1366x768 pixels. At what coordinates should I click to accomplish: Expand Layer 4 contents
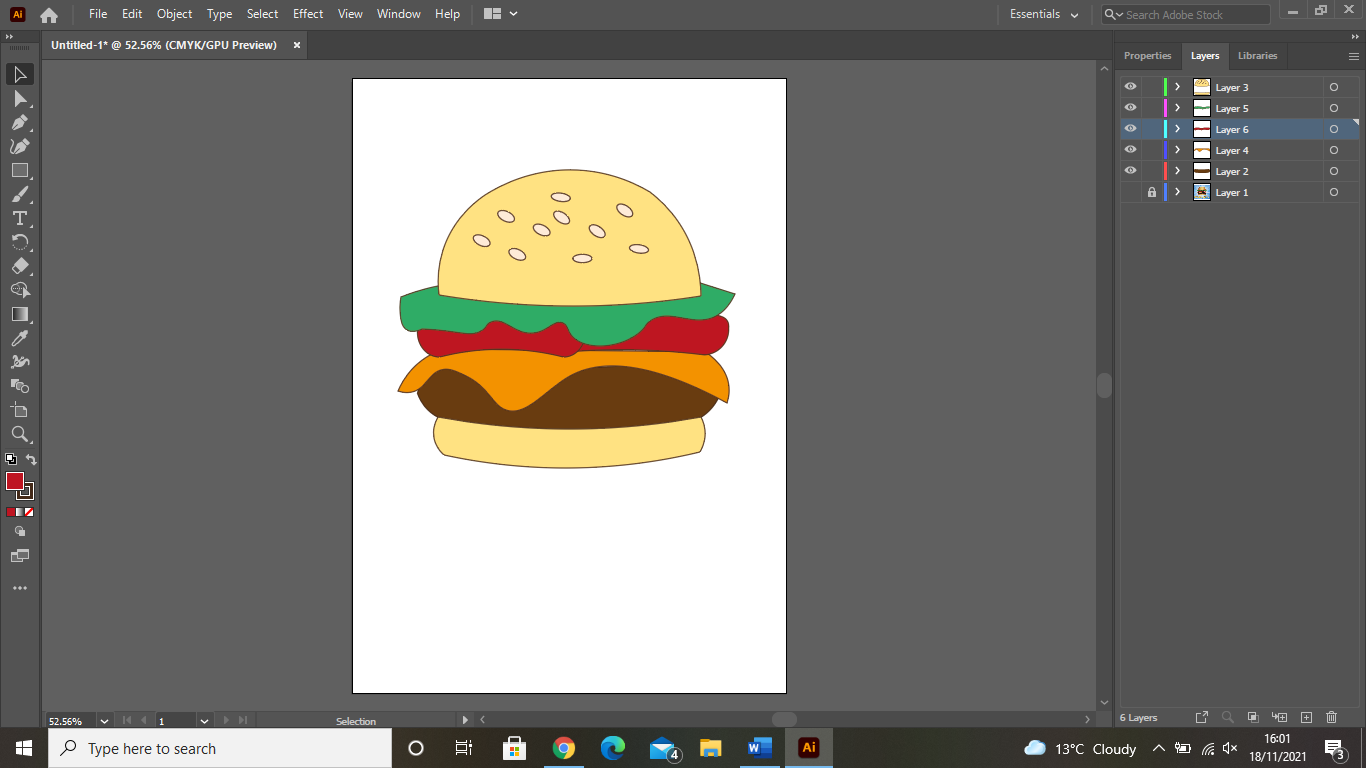click(1178, 150)
